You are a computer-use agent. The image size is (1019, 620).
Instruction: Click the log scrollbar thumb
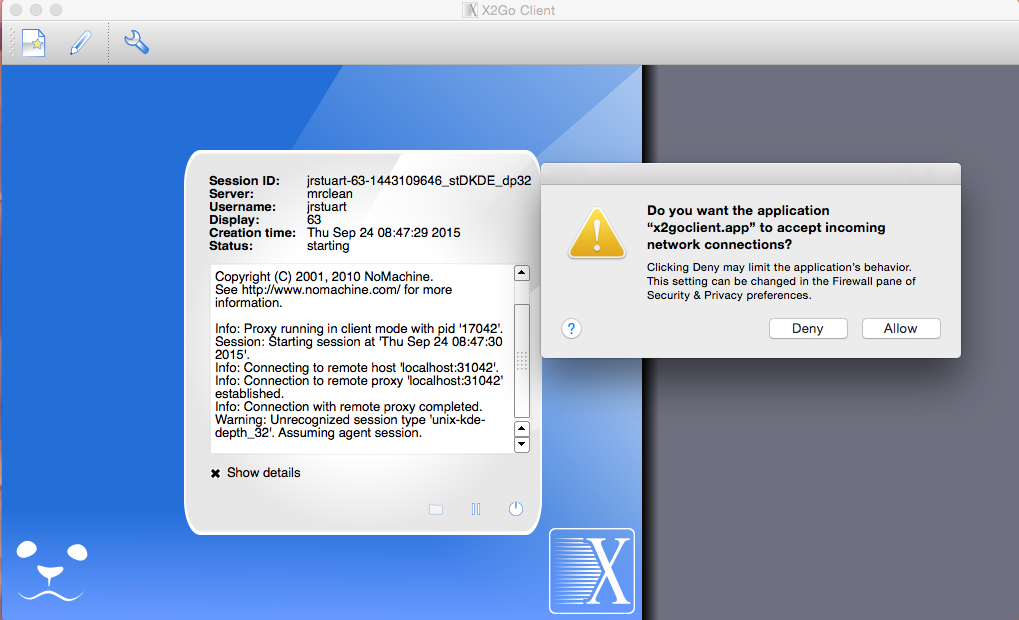click(522, 361)
